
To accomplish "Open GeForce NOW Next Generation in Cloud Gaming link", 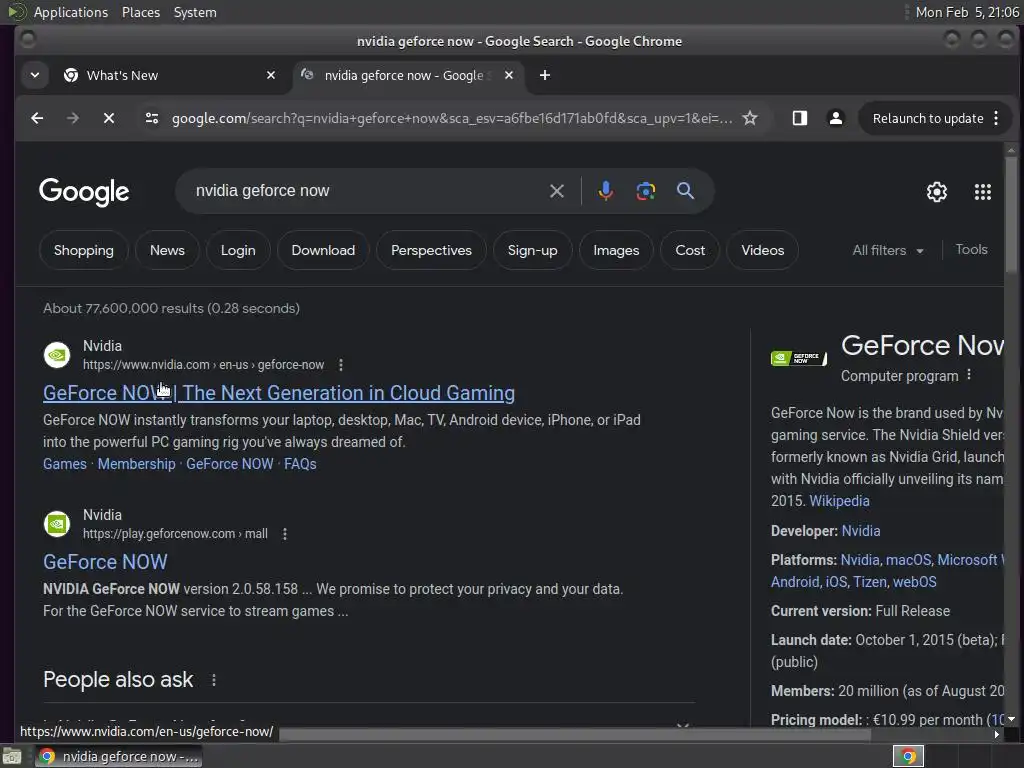I will pos(279,393).
